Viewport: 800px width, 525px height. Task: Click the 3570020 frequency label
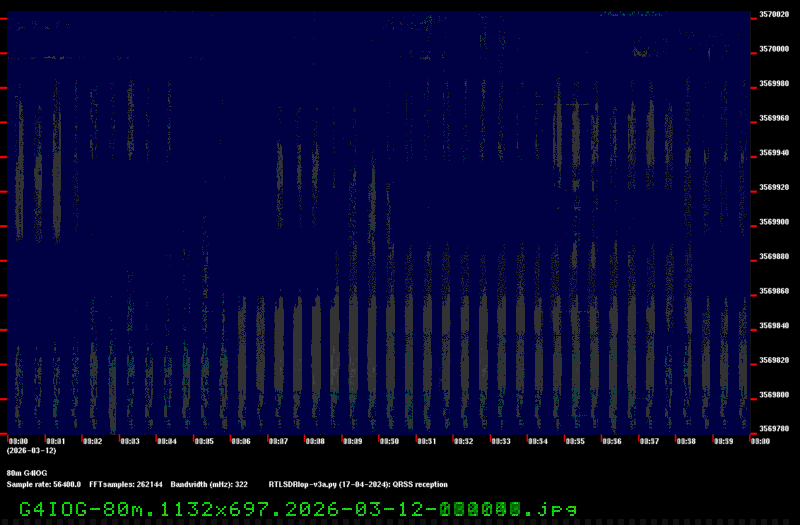click(774, 14)
